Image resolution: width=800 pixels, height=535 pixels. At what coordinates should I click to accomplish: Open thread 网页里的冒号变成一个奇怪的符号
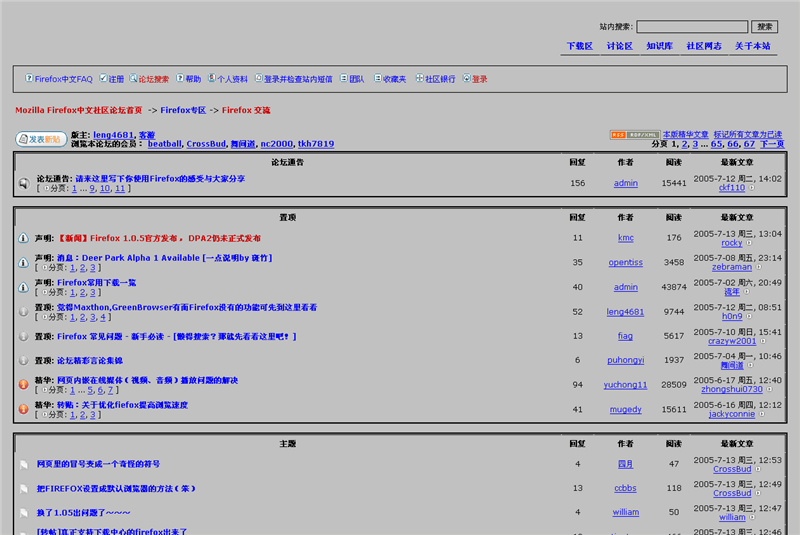[98, 464]
